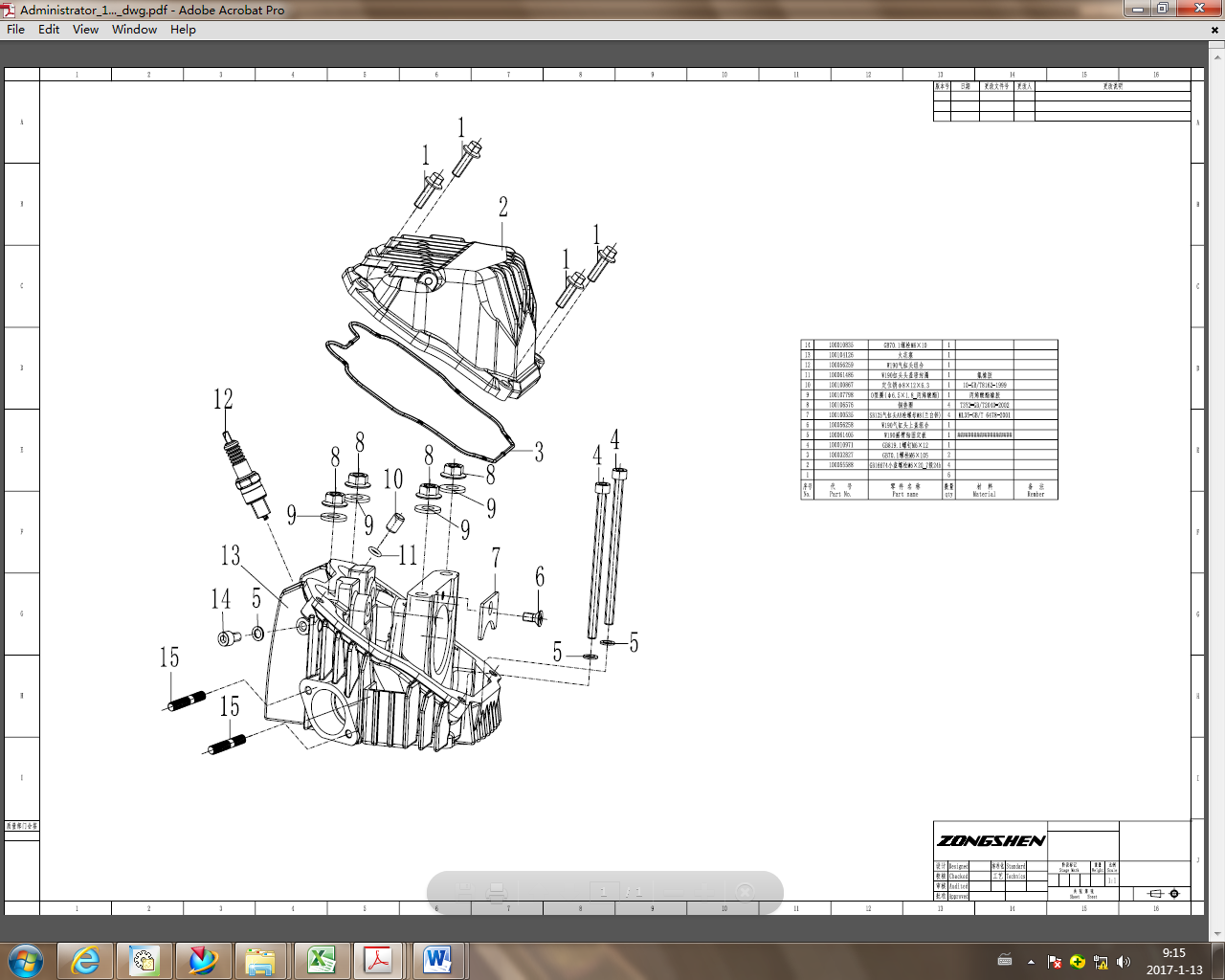Screen dimensions: 1225x980
Task: Open the File menu
Action: pos(15,30)
